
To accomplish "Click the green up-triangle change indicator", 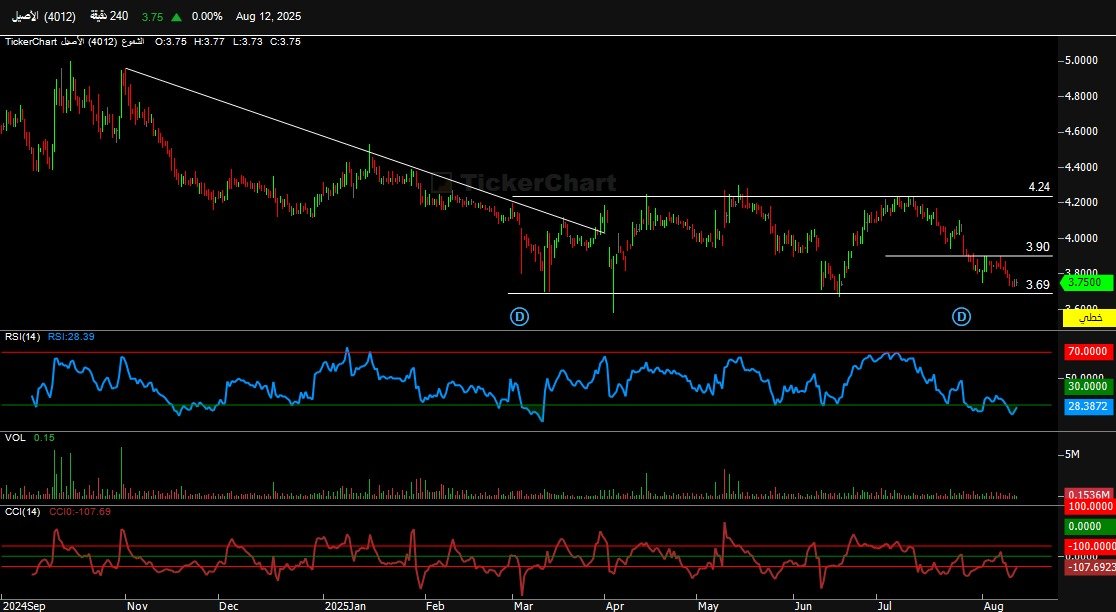I will pyautogui.click(x=176, y=16).
